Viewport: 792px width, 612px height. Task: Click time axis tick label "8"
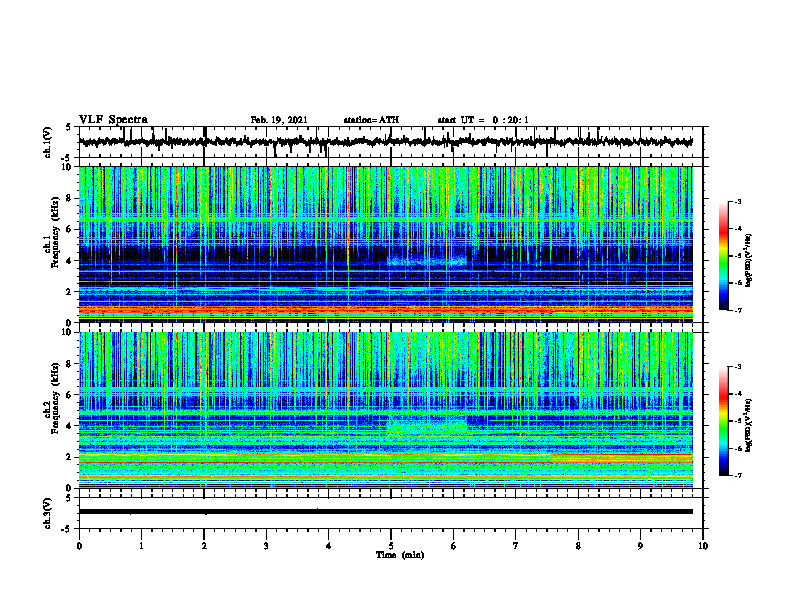(578, 546)
